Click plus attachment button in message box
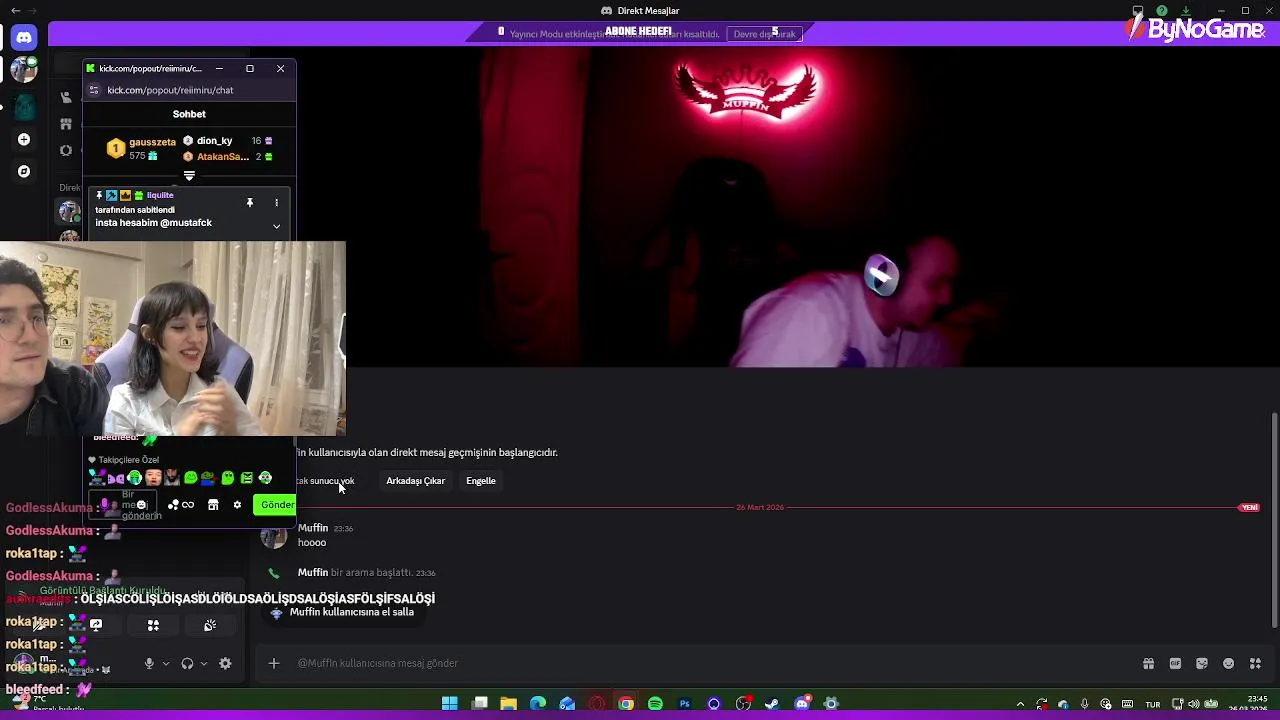This screenshot has height=720, width=1280. click(x=273, y=663)
